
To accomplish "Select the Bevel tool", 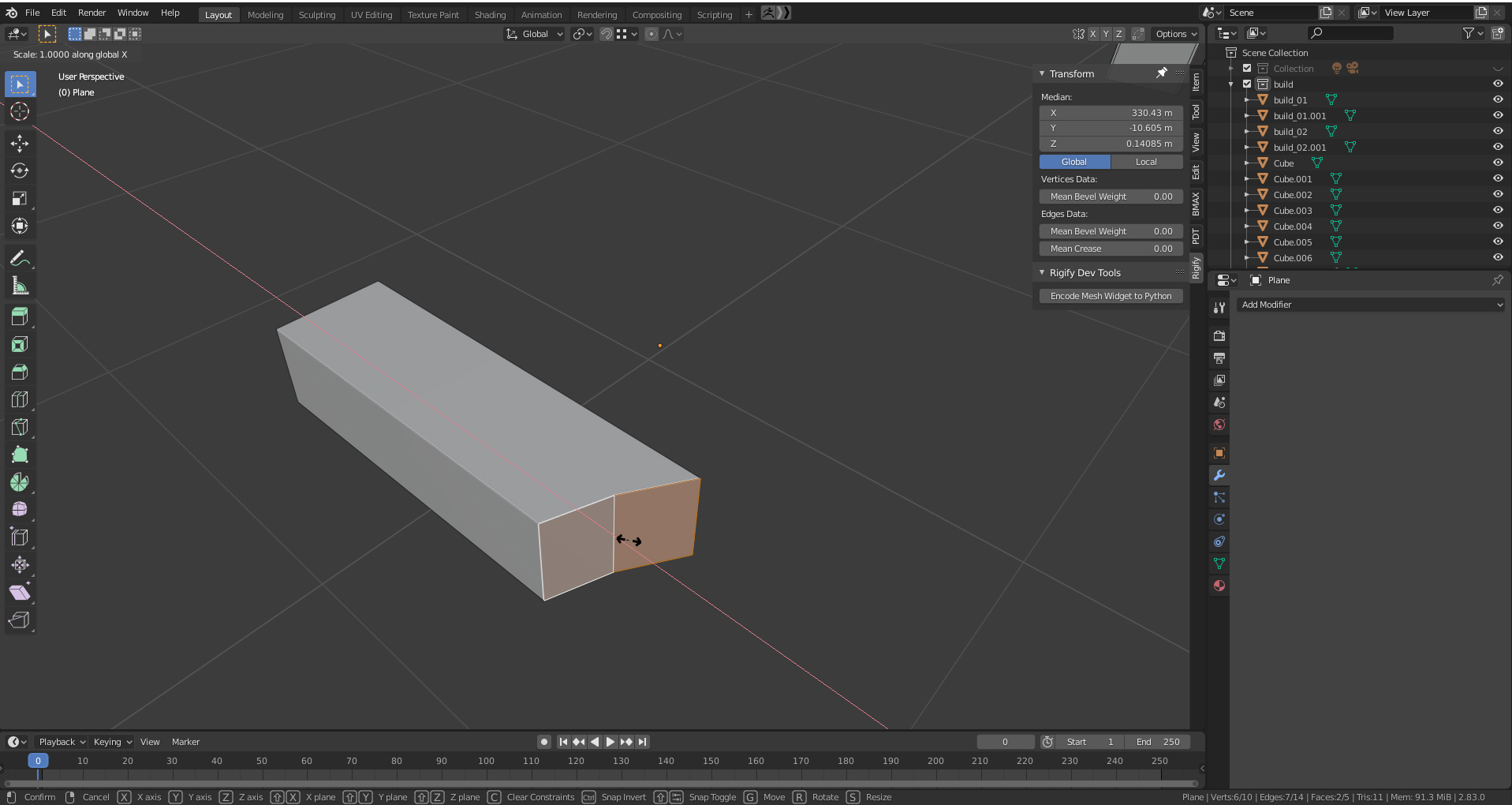I will point(20,372).
